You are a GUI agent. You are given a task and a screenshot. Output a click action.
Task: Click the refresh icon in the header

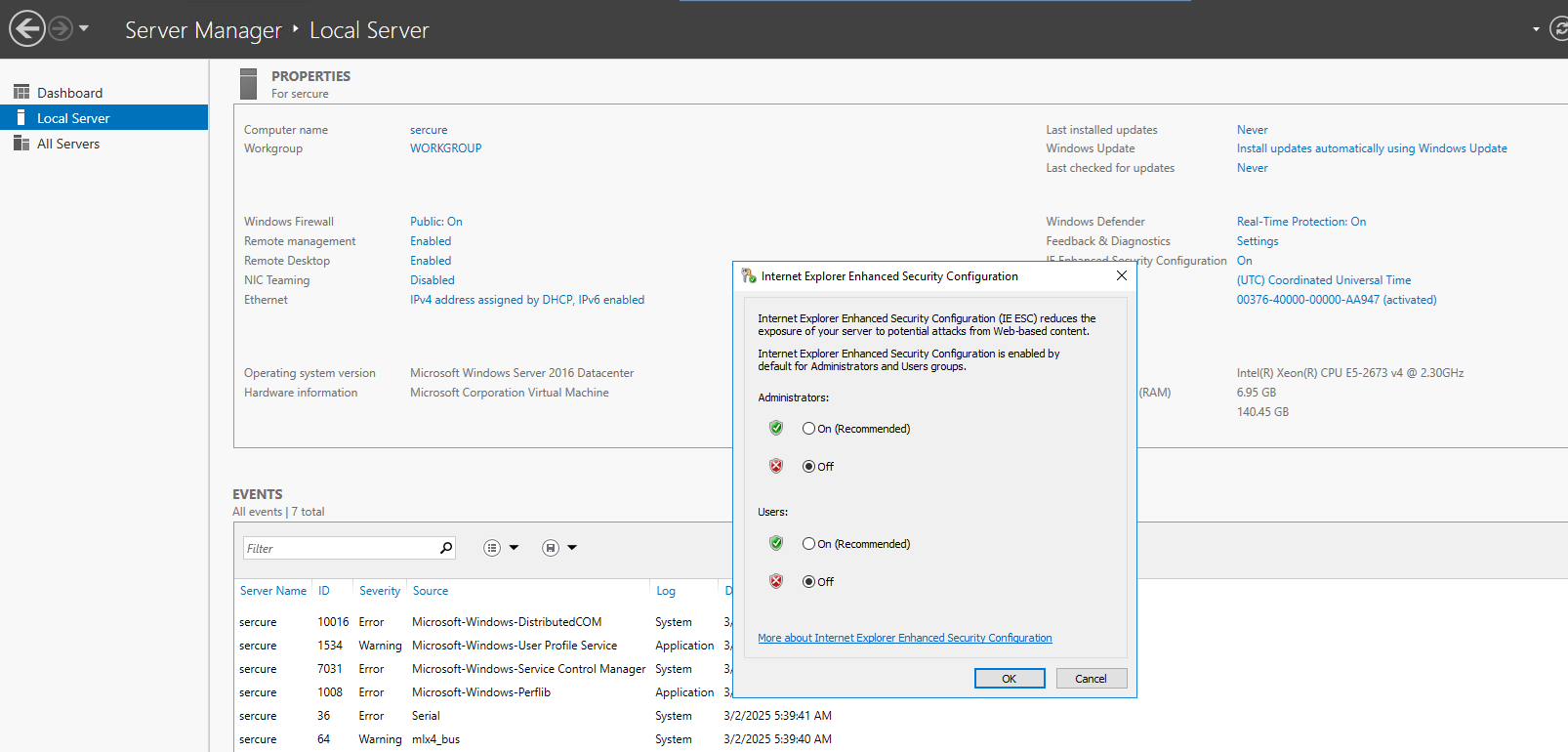(x=1558, y=29)
